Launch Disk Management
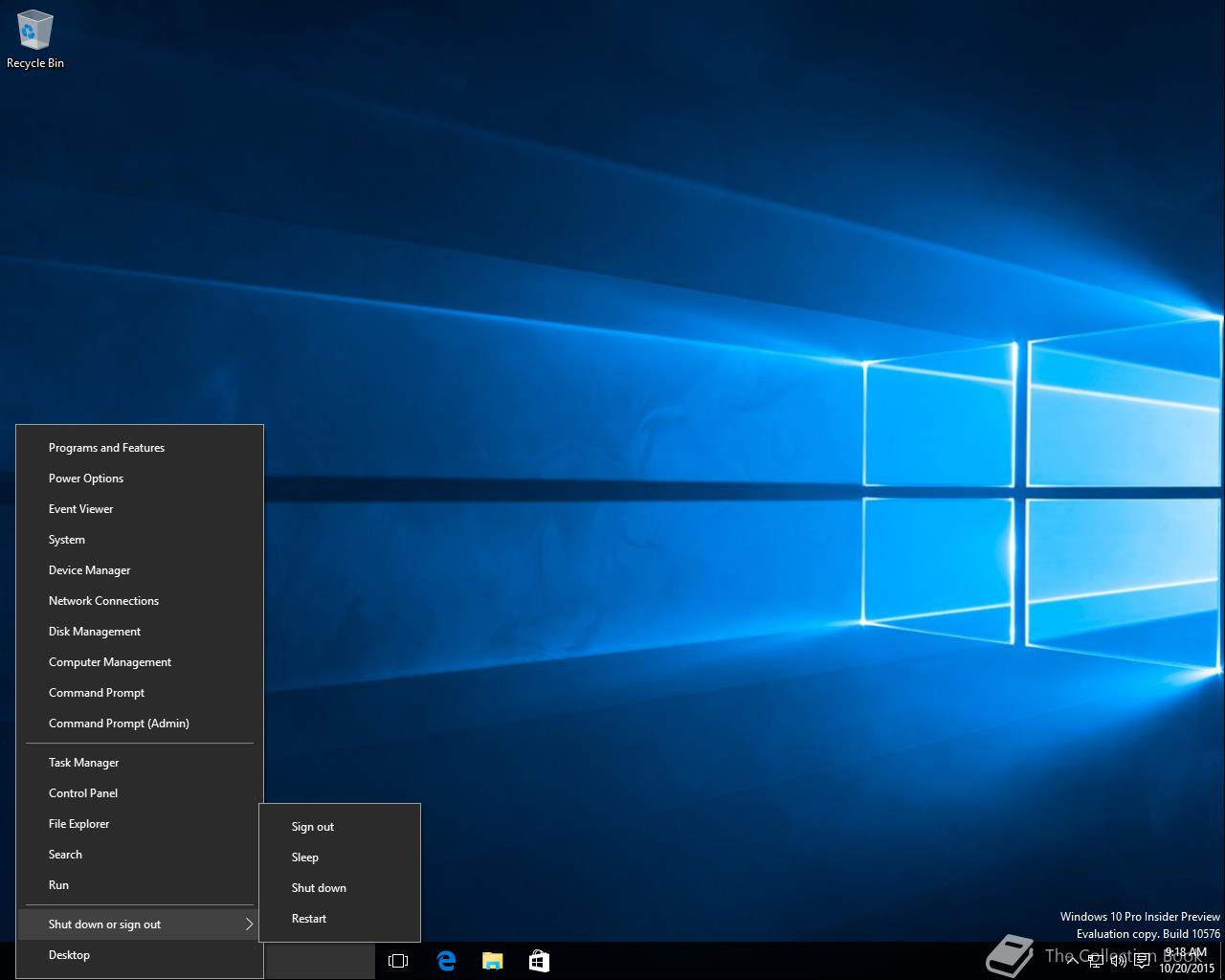 pos(140,632)
